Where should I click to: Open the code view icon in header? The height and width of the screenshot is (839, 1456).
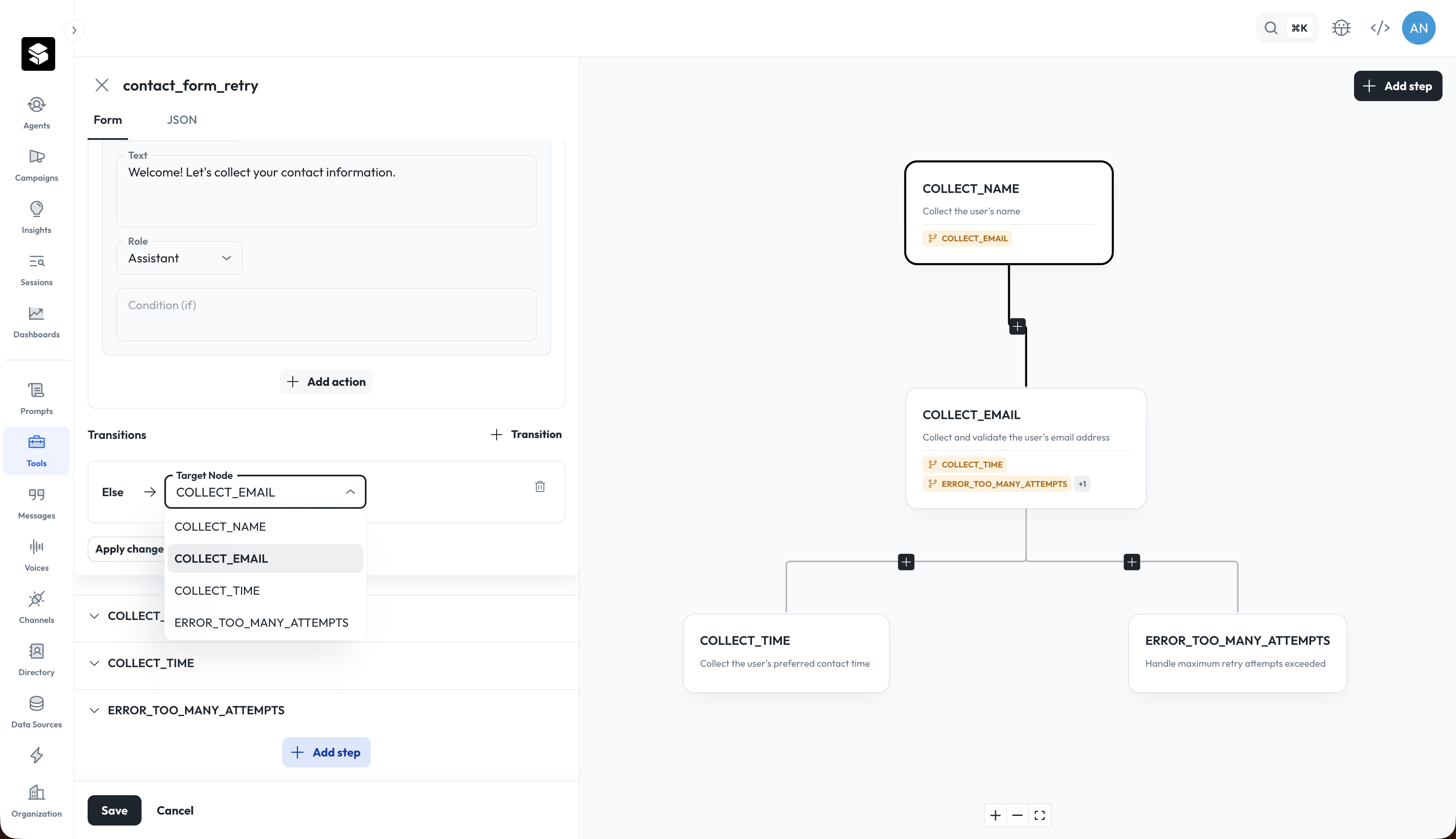pos(1380,28)
